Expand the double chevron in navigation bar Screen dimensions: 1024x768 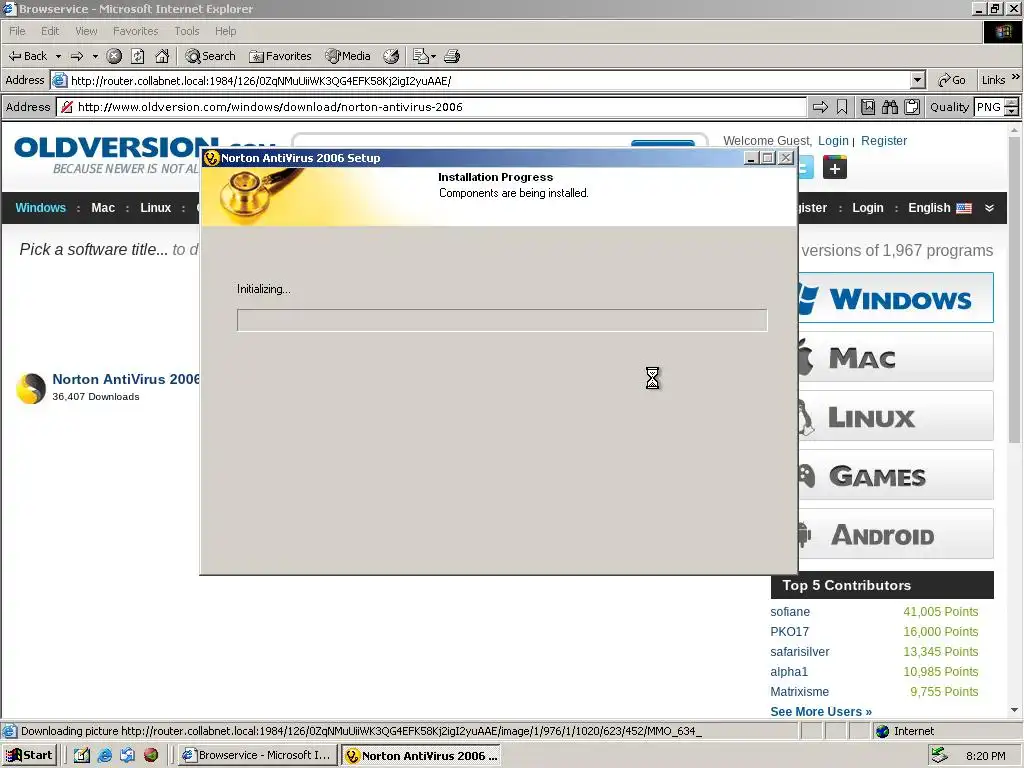[x=989, y=208]
